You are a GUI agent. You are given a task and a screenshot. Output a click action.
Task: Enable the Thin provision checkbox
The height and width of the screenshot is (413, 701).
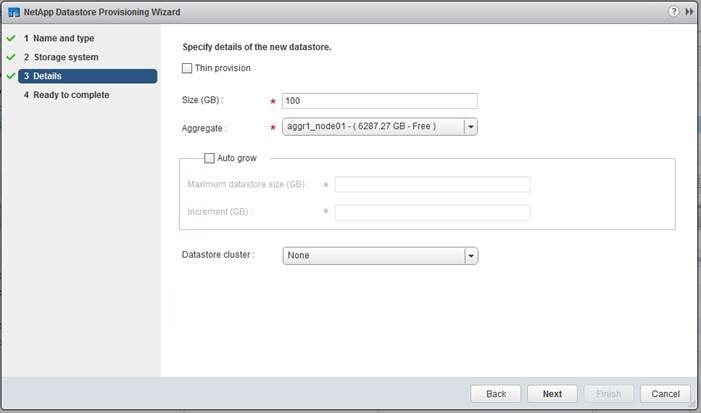[187, 68]
